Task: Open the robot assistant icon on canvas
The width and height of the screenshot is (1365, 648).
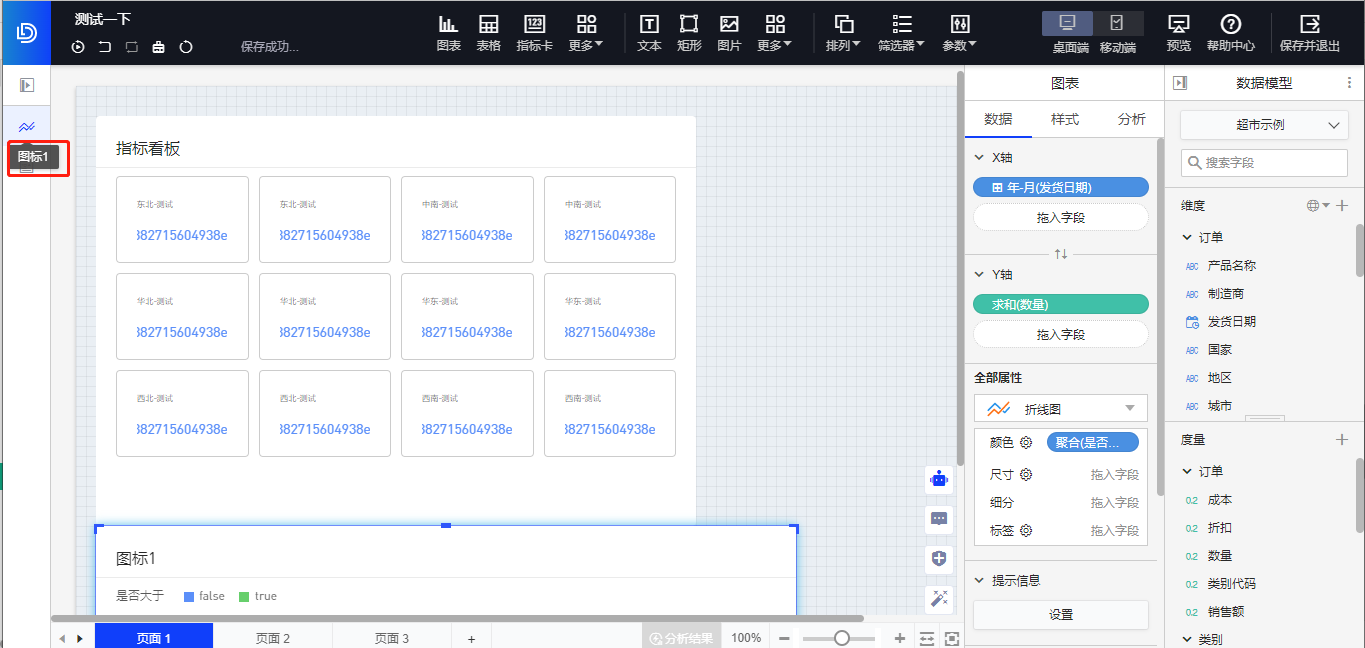Action: pos(938,479)
